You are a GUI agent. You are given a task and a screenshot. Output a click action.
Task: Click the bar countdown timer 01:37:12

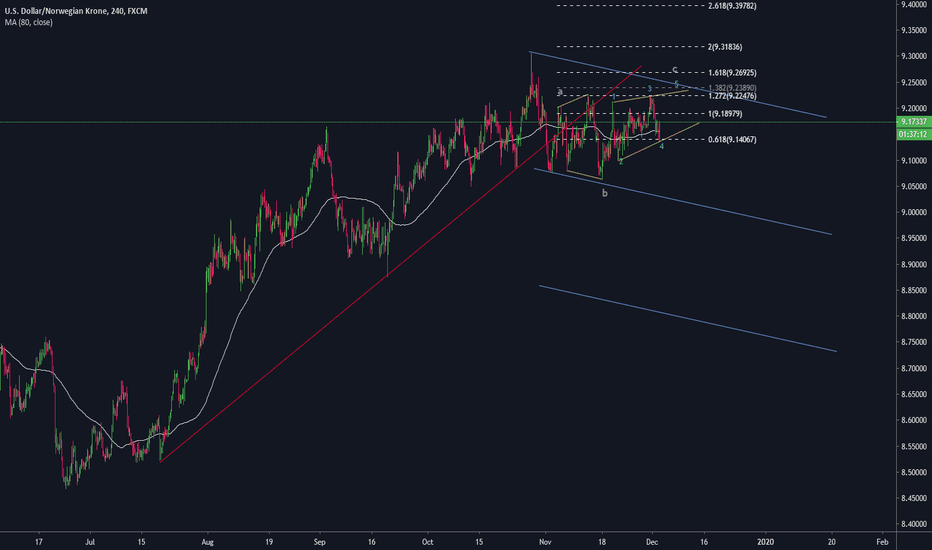911,133
